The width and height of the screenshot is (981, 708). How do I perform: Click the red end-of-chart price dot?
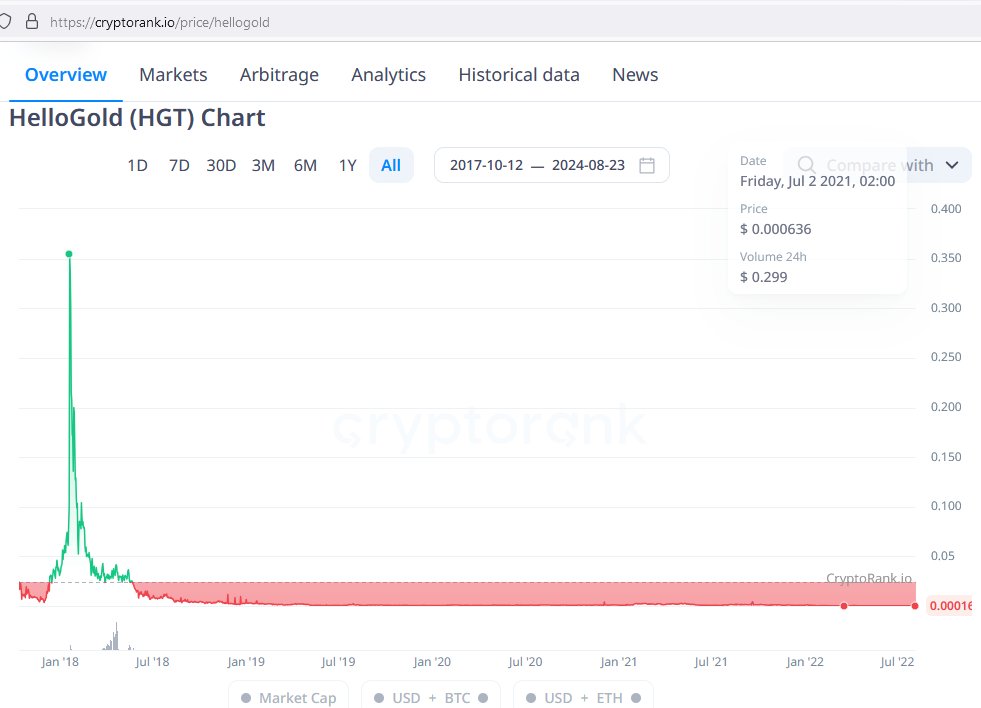pyautogui.click(x=915, y=606)
